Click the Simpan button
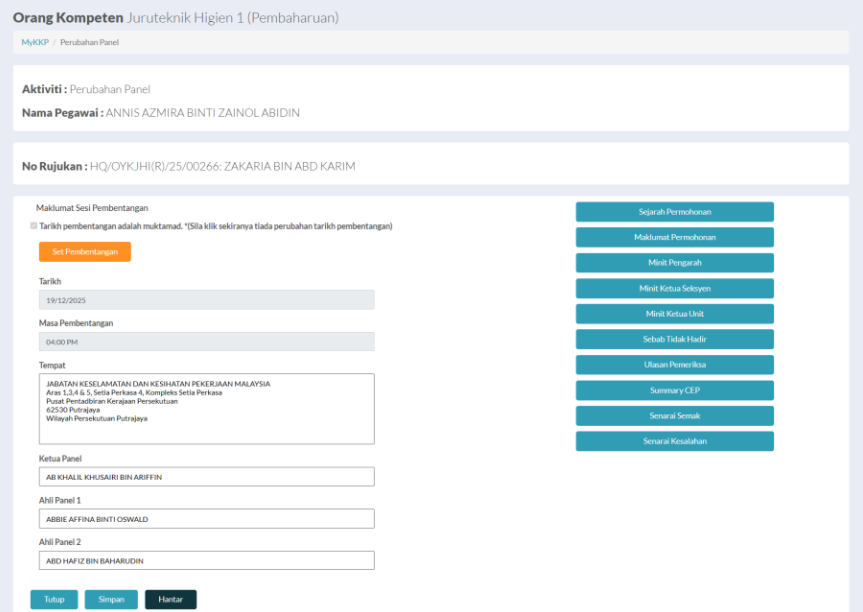 click(111, 599)
